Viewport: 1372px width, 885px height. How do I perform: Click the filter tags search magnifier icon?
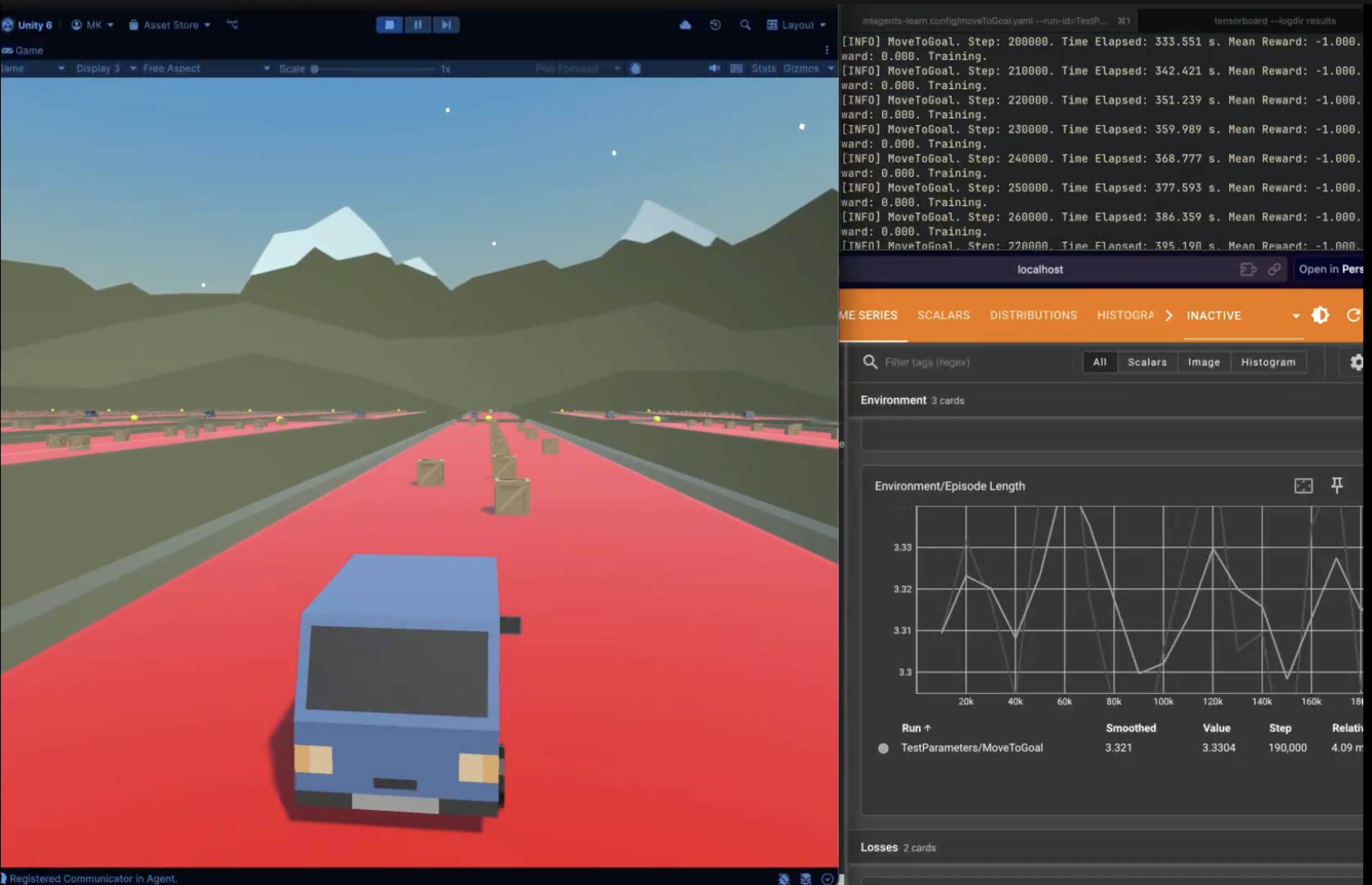[870, 362]
